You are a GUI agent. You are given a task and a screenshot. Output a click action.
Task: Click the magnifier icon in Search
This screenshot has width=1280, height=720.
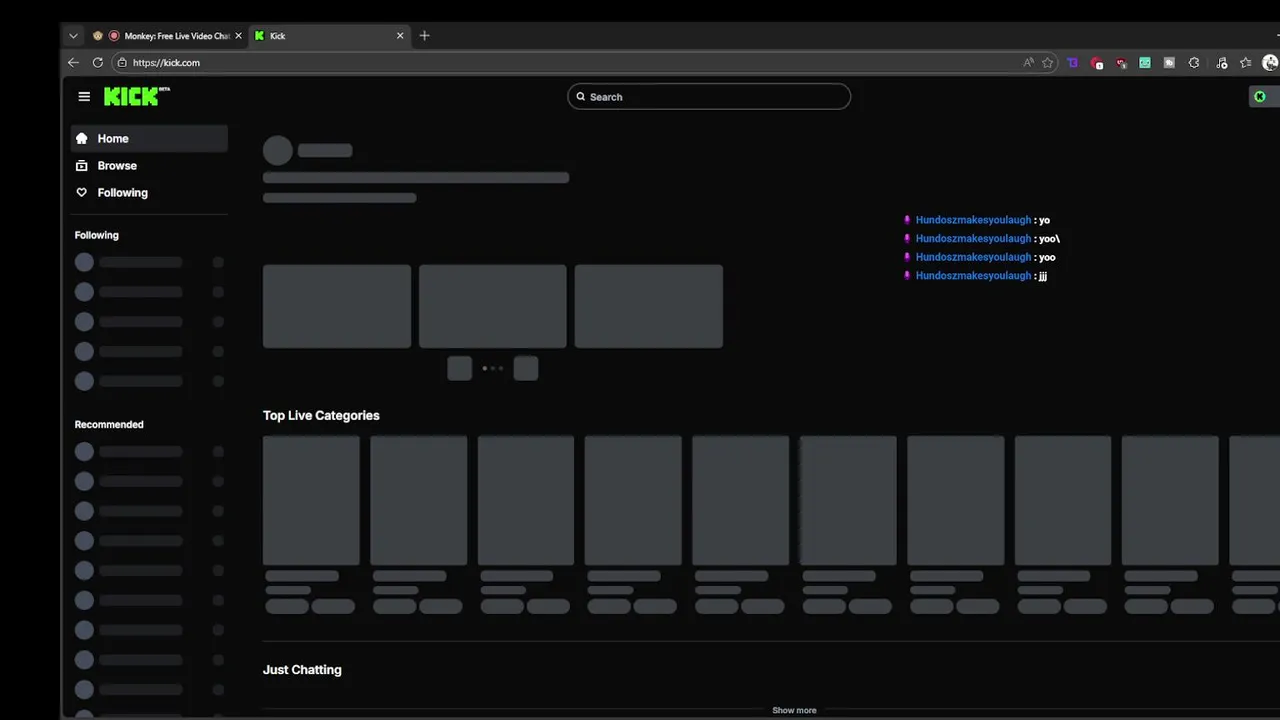click(580, 97)
